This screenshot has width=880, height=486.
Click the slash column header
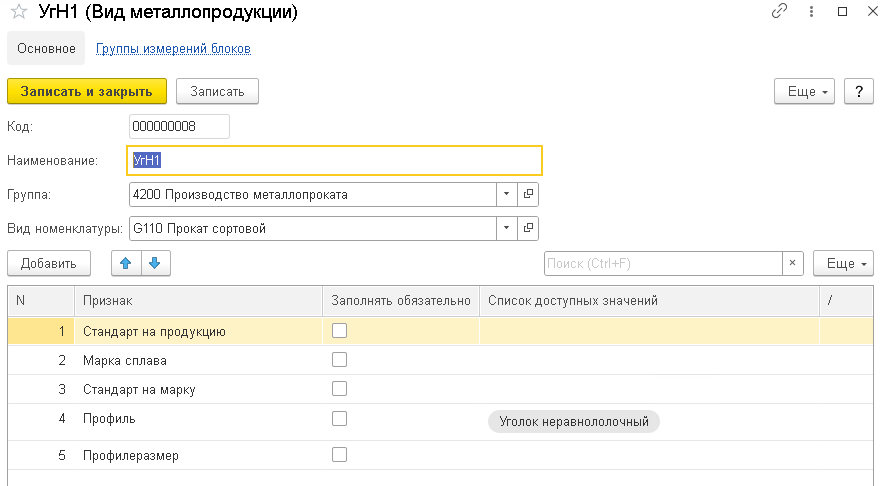pos(846,301)
